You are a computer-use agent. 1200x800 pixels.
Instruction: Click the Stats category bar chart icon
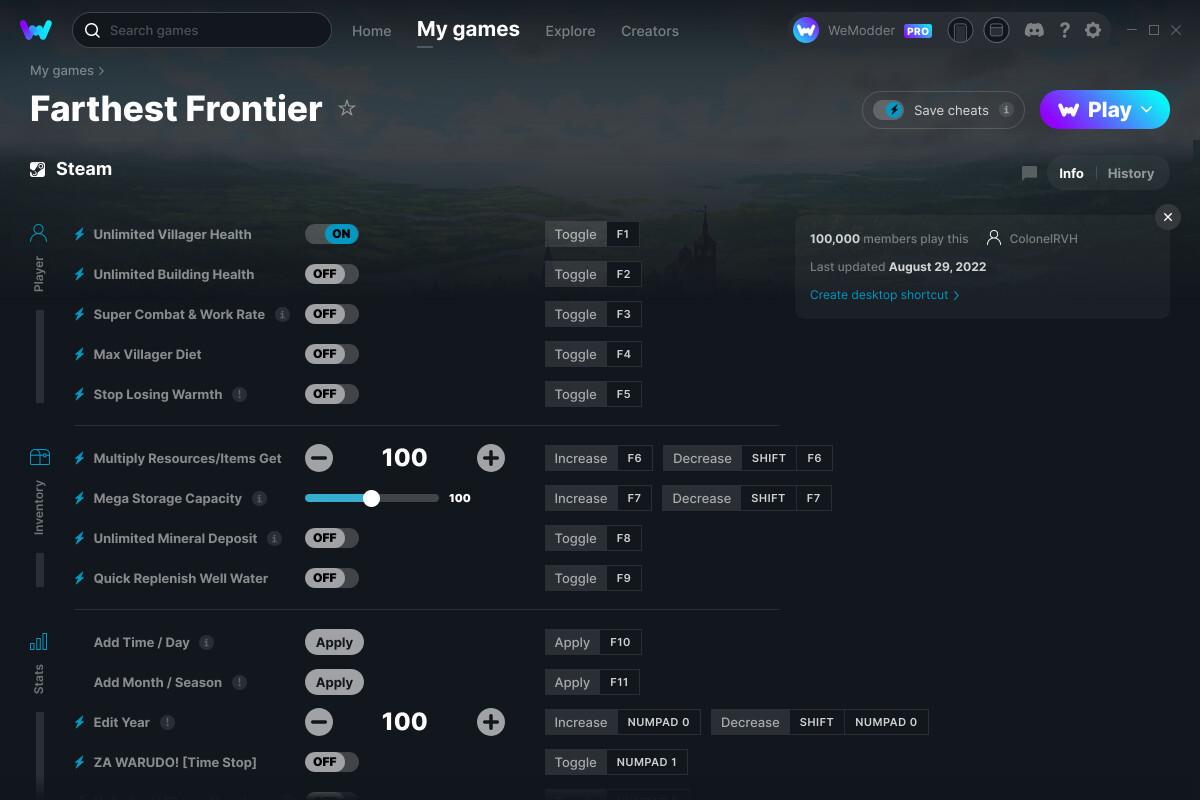(39, 642)
